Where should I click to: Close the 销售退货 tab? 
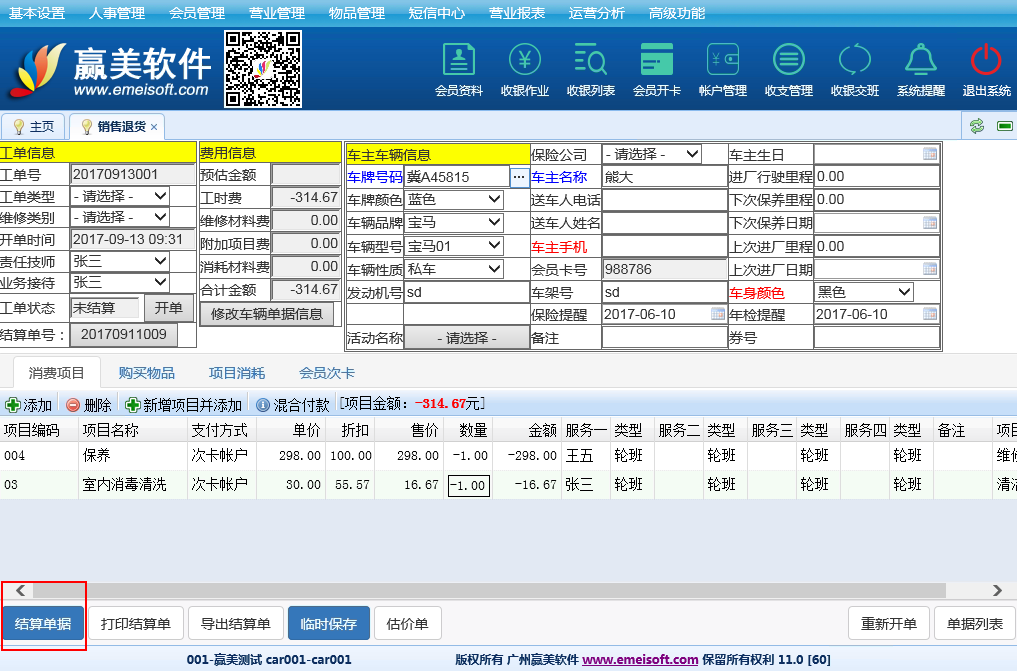pos(154,127)
